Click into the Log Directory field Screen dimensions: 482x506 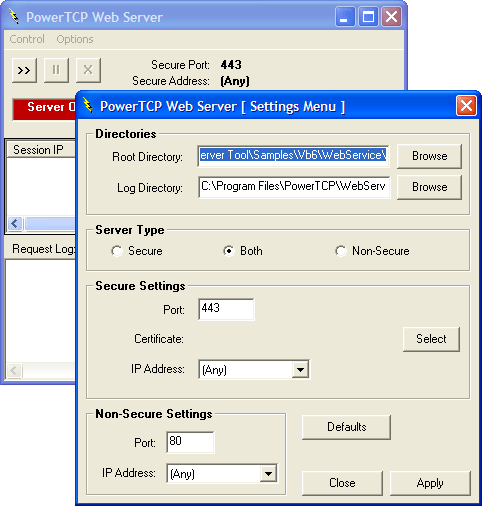click(294, 187)
